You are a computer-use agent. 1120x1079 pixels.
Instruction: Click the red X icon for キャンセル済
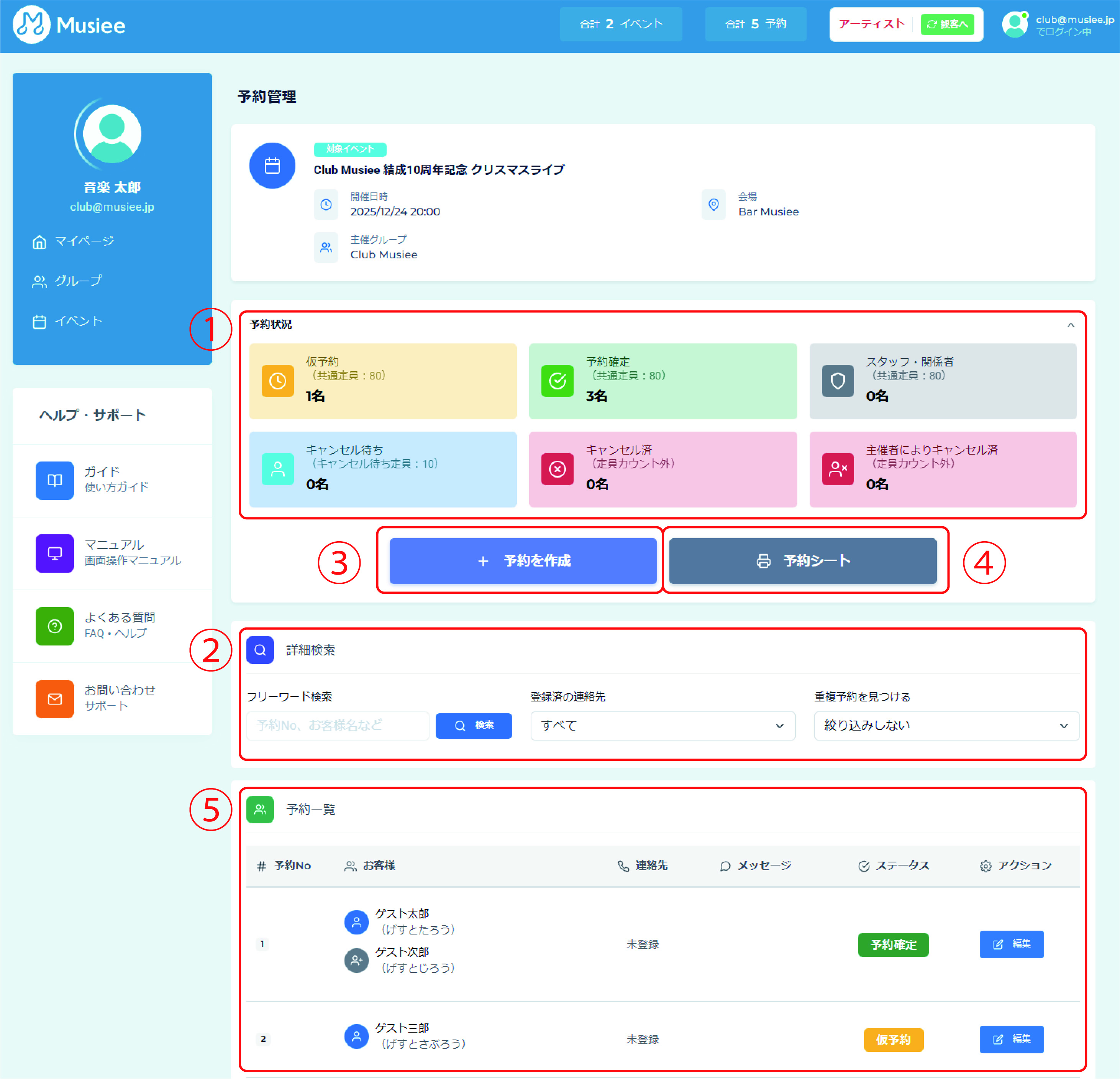(x=557, y=469)
